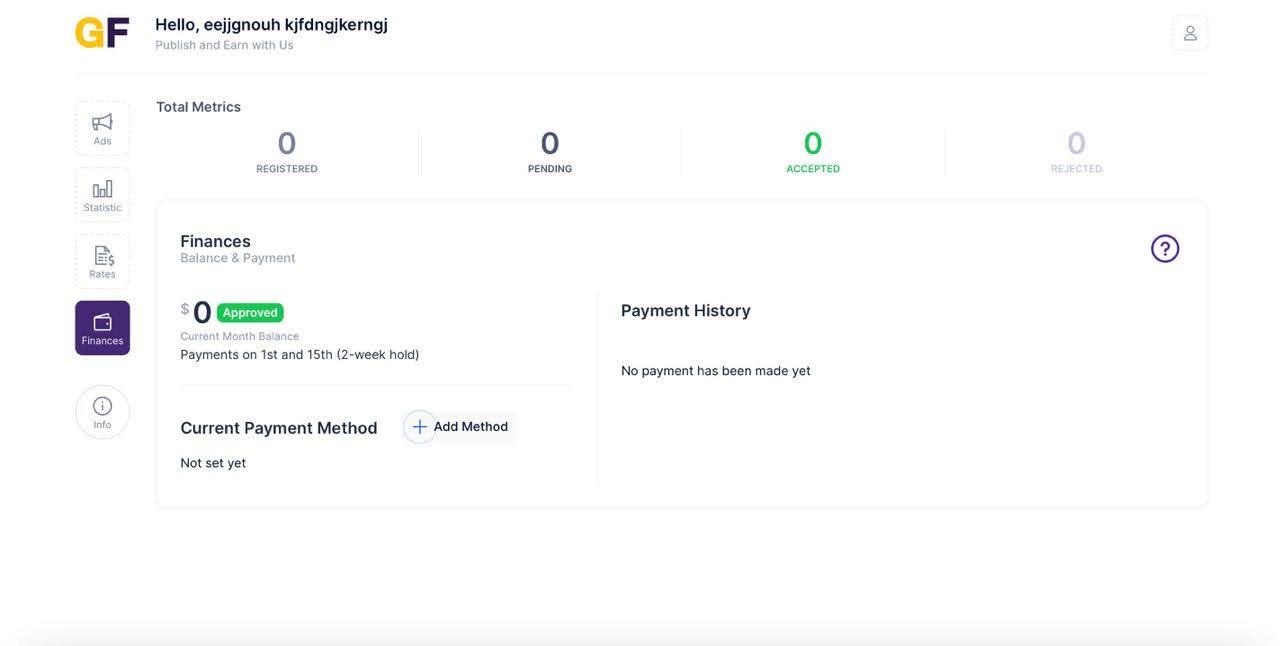The height and width of the screenshot is (646, 1280).
Task: Click the GF logo
Action: tap(102, 32)
